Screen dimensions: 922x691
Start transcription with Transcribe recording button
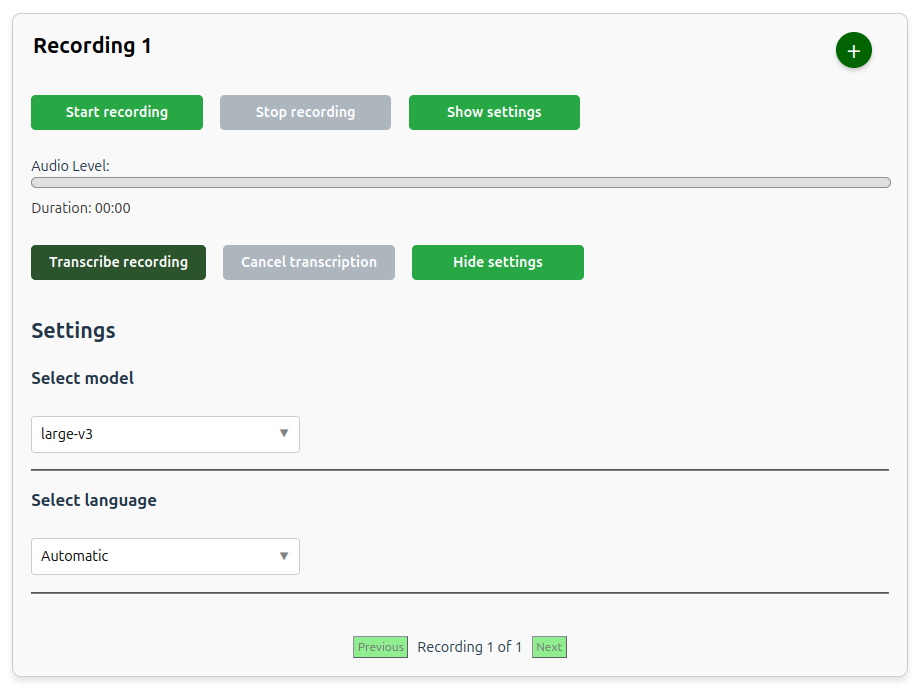tap(118, 262)
